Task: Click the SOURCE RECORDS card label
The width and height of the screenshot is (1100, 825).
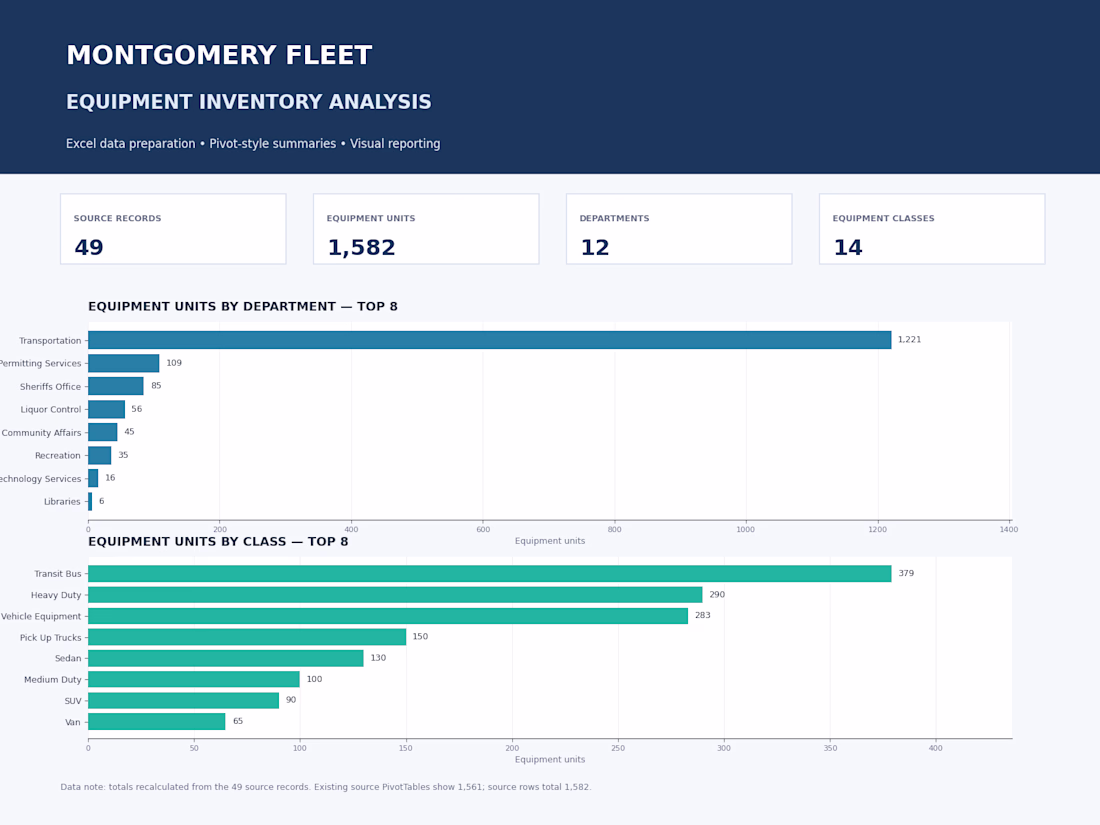Action: [x=117, y=218]
